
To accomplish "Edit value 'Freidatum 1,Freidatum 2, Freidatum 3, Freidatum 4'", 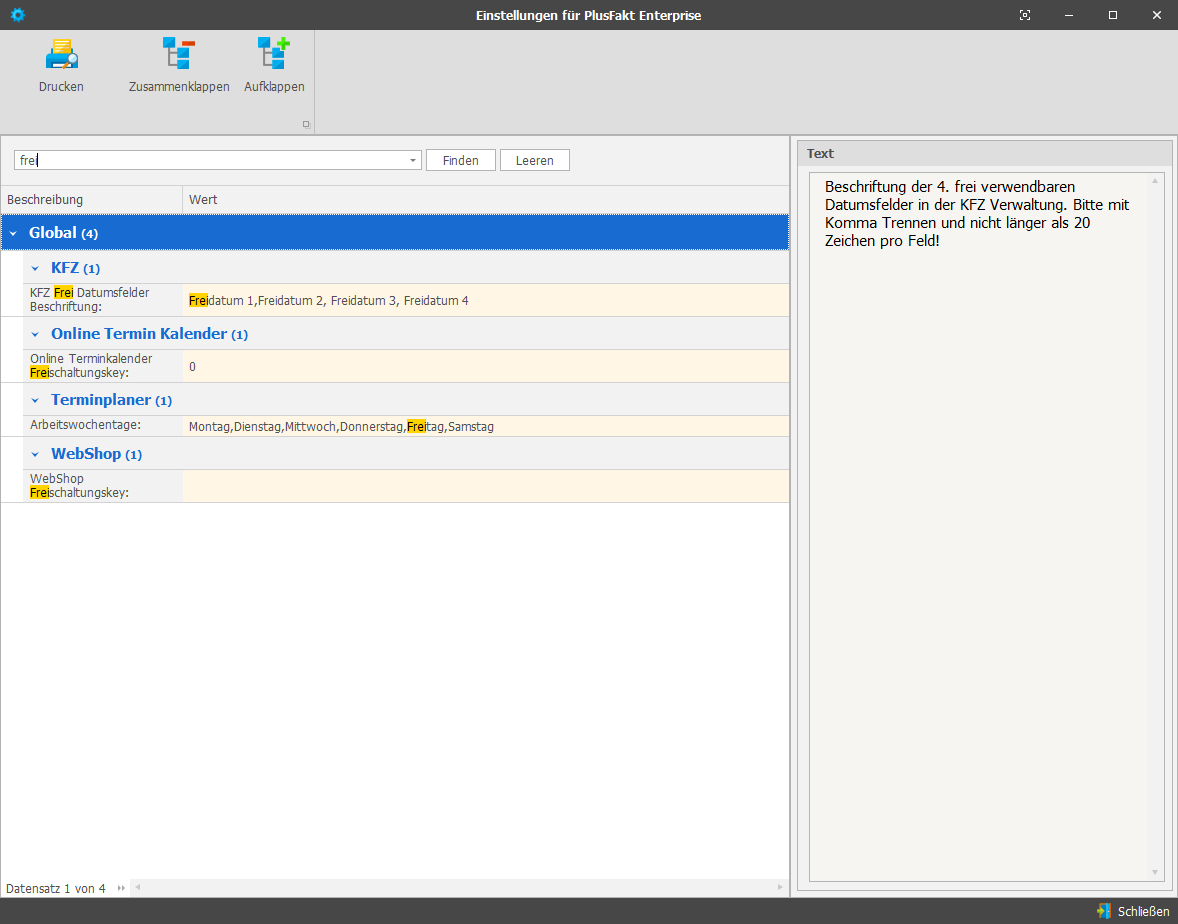I will click(x=485, y=300).
